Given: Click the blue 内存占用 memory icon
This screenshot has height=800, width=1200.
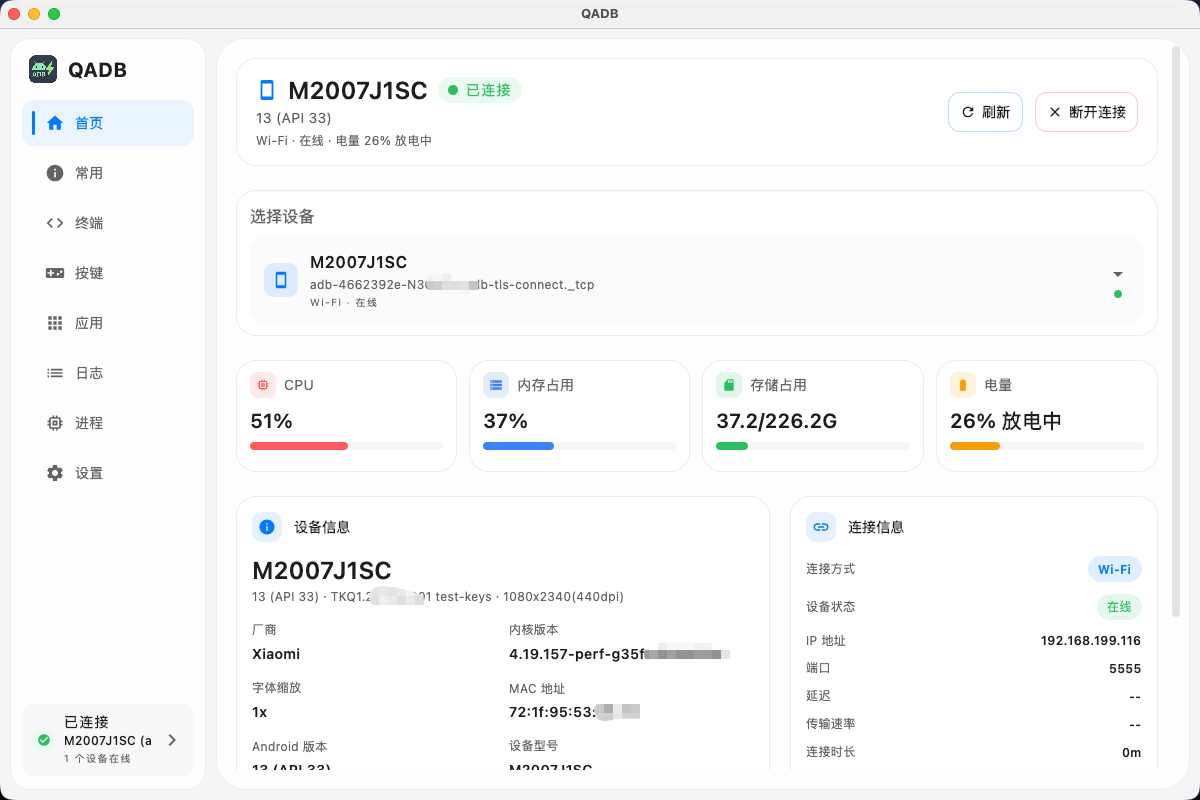Looking at the screenshot, I should point(496,385).
